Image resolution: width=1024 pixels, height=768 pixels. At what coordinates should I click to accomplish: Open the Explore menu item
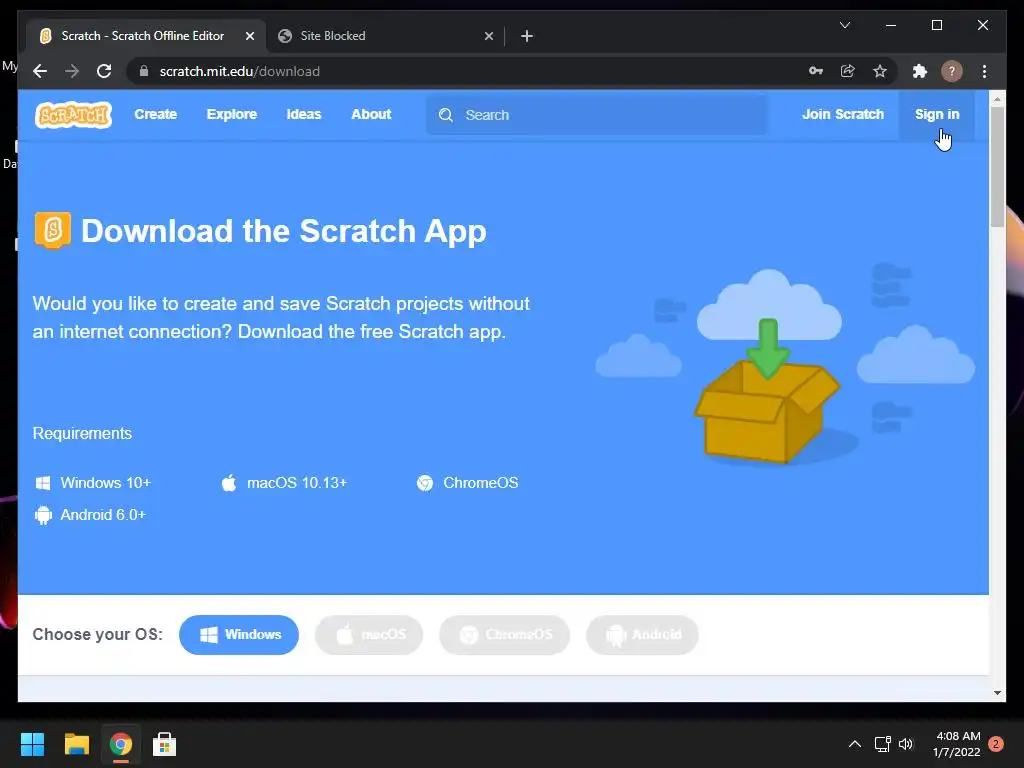coord(232,114)
